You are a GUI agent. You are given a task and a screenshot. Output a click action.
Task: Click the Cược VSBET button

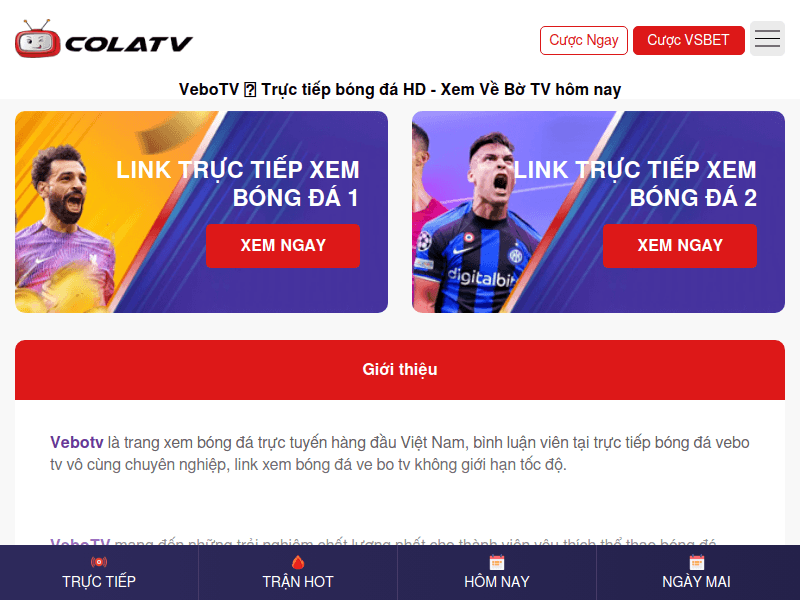688,40
